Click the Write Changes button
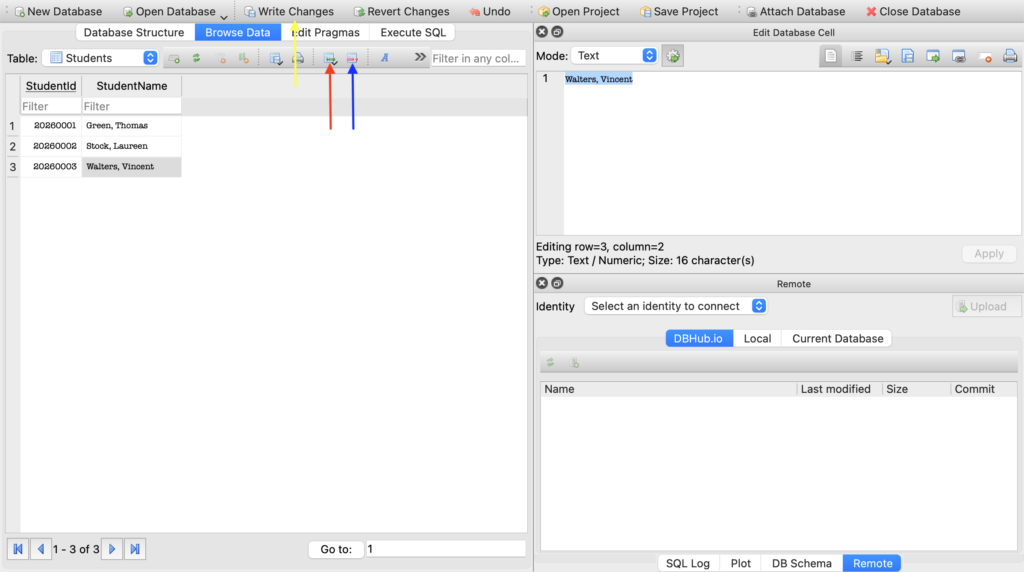 click(x=289, y=11)
